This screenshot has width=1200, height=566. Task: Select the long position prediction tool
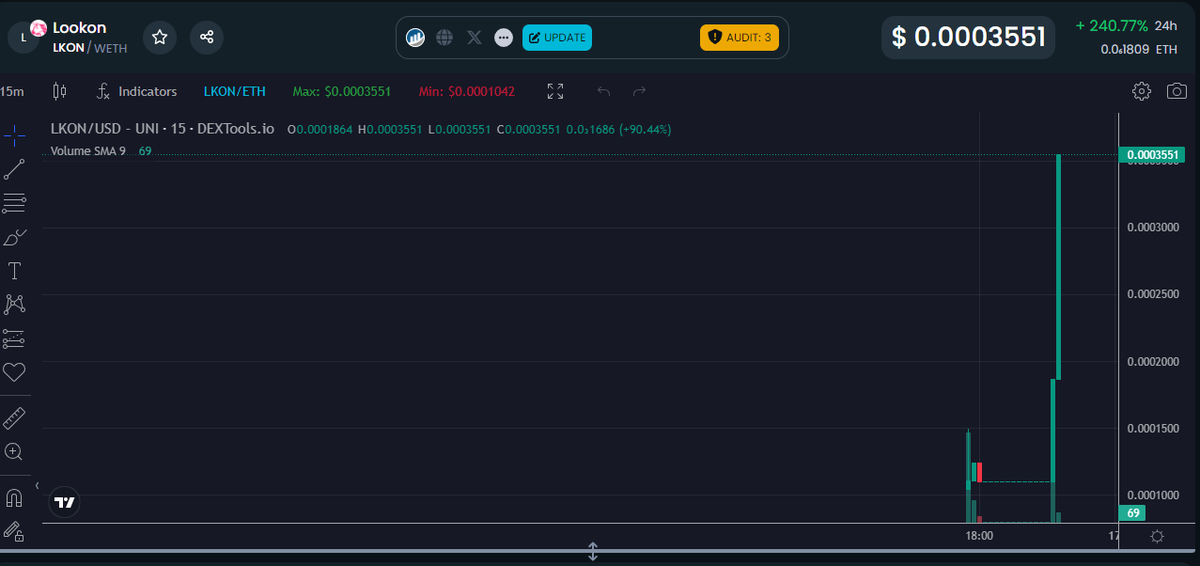(15, 338)
